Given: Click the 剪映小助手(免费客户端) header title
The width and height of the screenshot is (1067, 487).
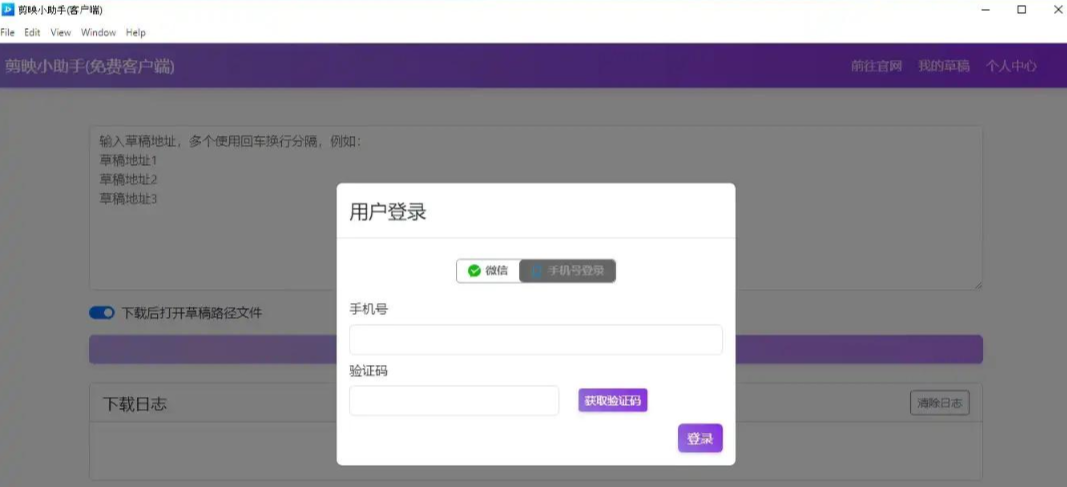Looking at the screenshot, I should tap(90, 67).
